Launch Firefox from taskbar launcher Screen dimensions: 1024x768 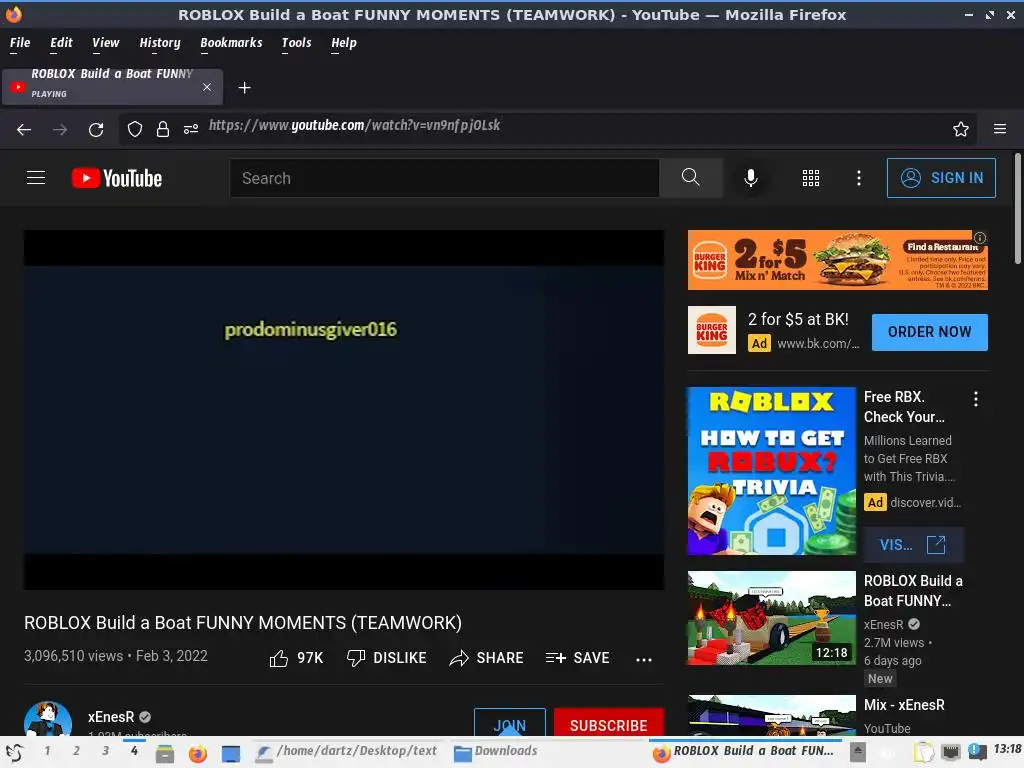pyautogui.click(x=197, y=753)
